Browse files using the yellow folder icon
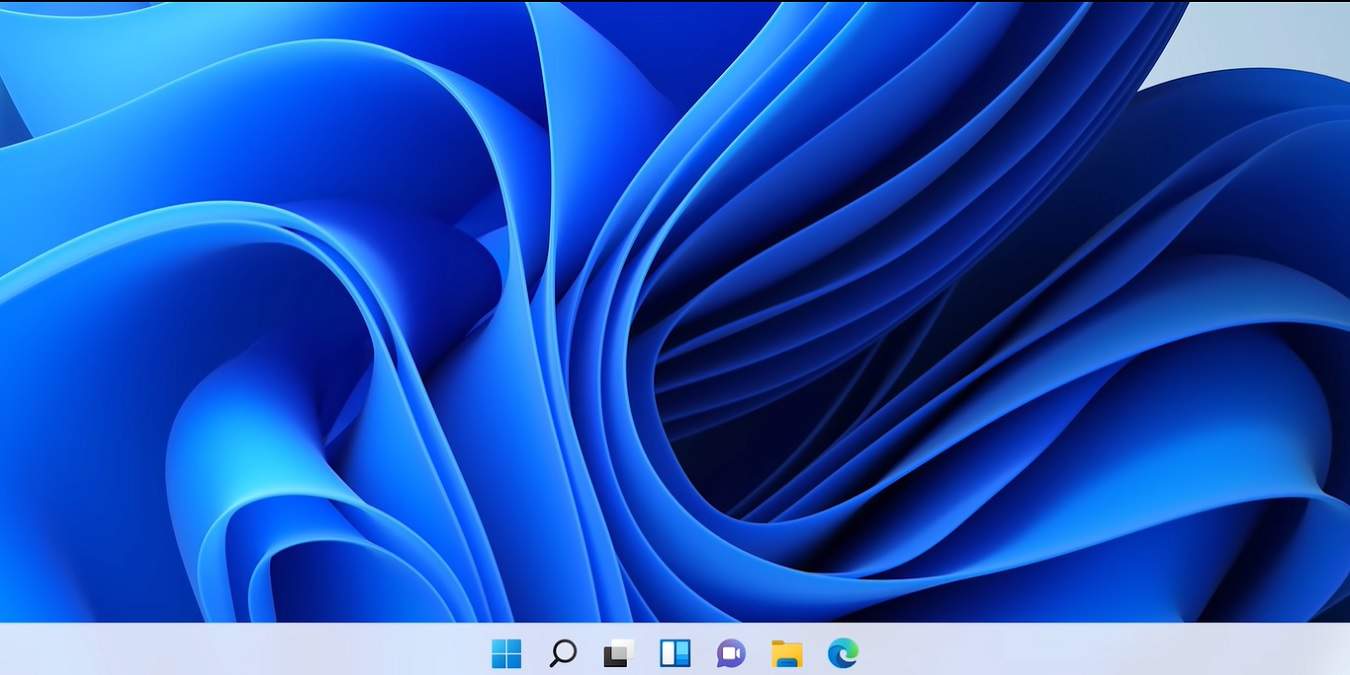The width and height of the screenshot is (1350, 675). coord(787,653)
